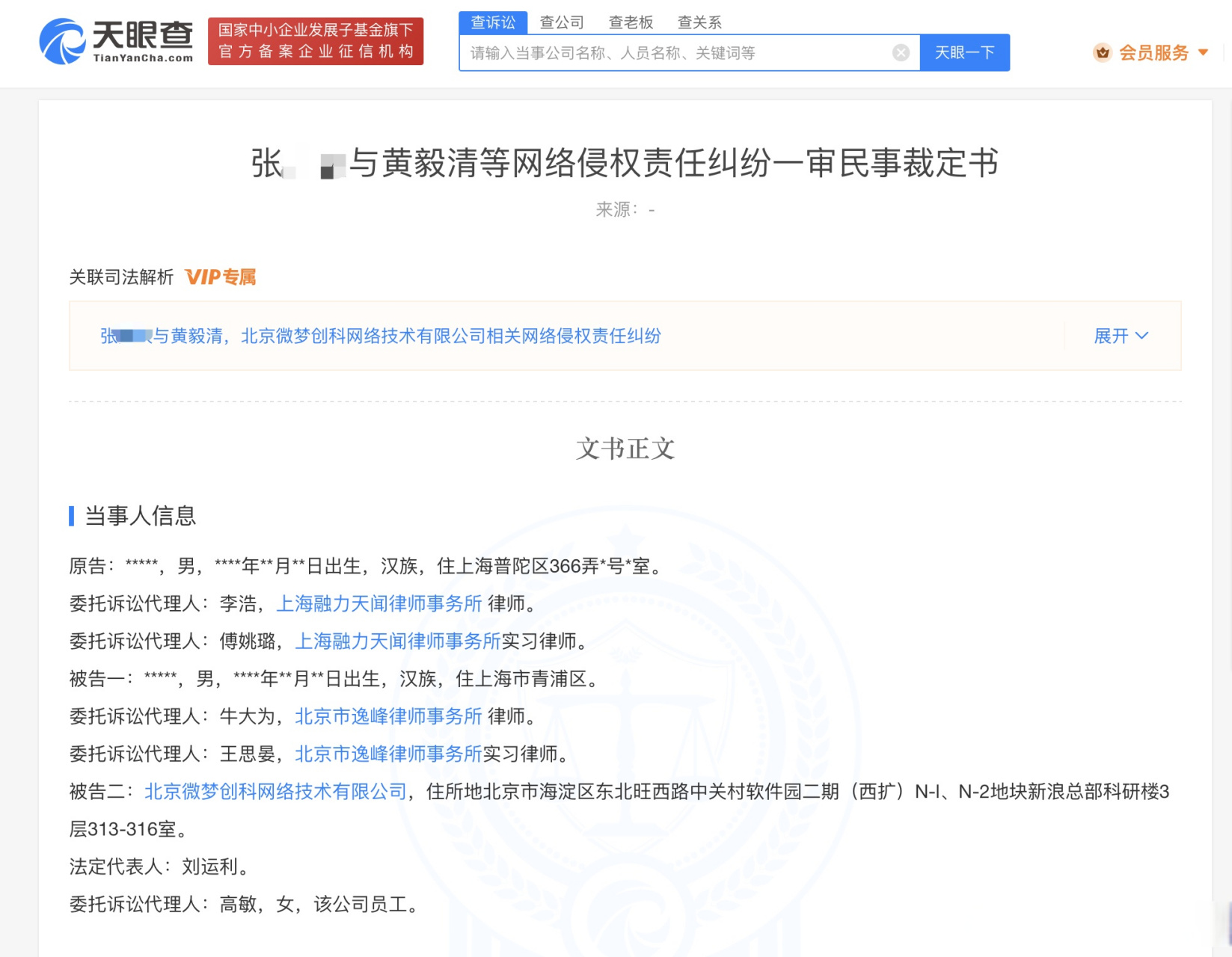Open the 会员服务 menu
Image resolution: width=1232 pixels, height=957 pixels.
(1153, 52)
